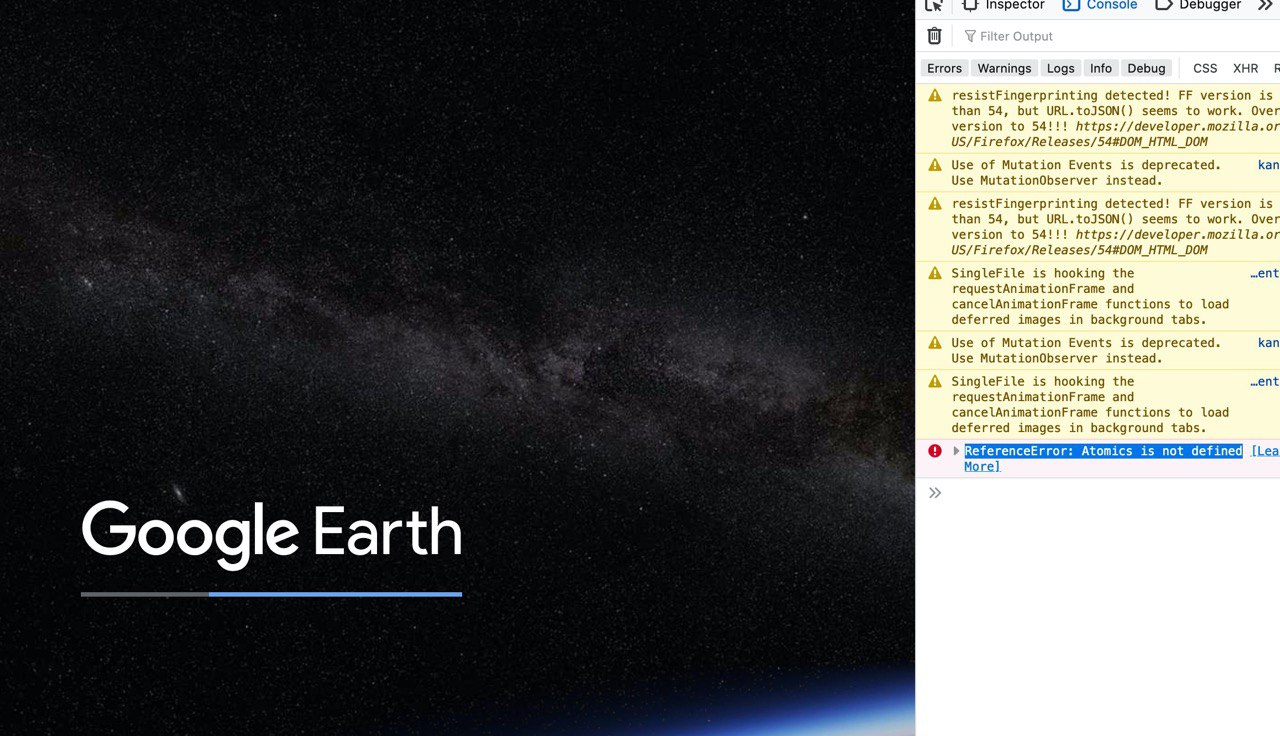
Task: Open the source link of the second SingleFile warning
Action: click(x=1265, y=381)
